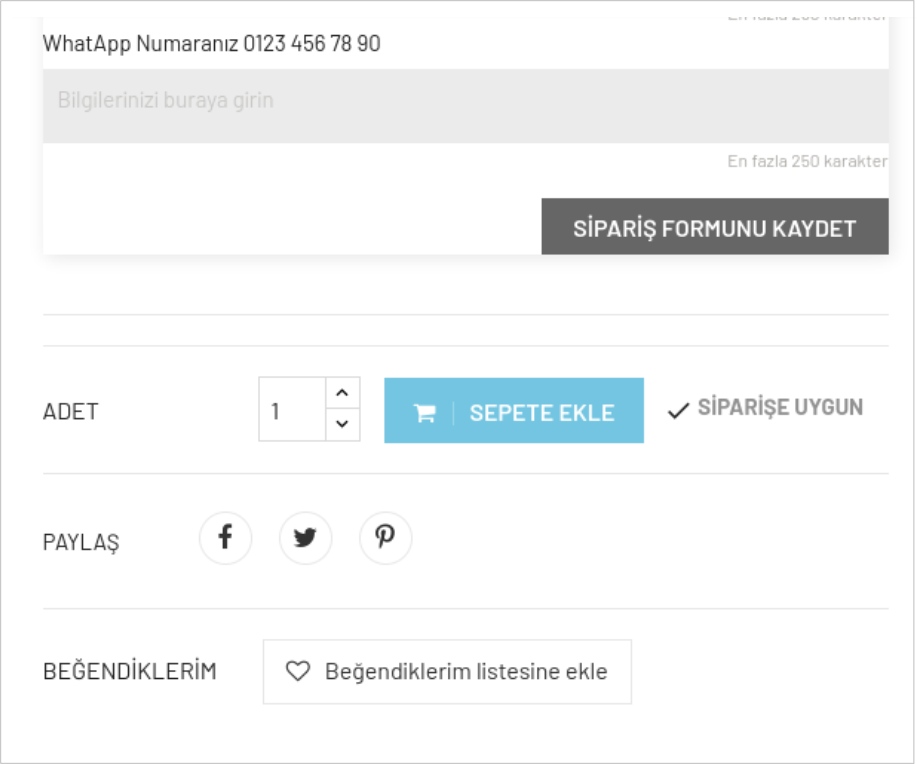
Task: Share the product on Twitter
Action: 305,538
